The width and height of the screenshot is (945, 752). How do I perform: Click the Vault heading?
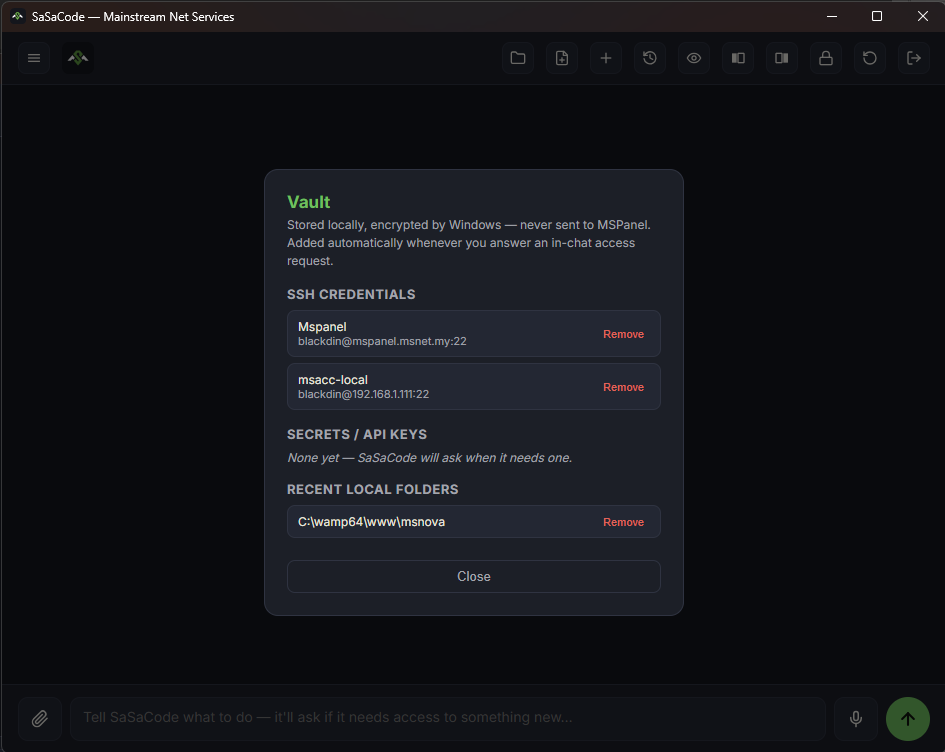(x=309, y=202)
